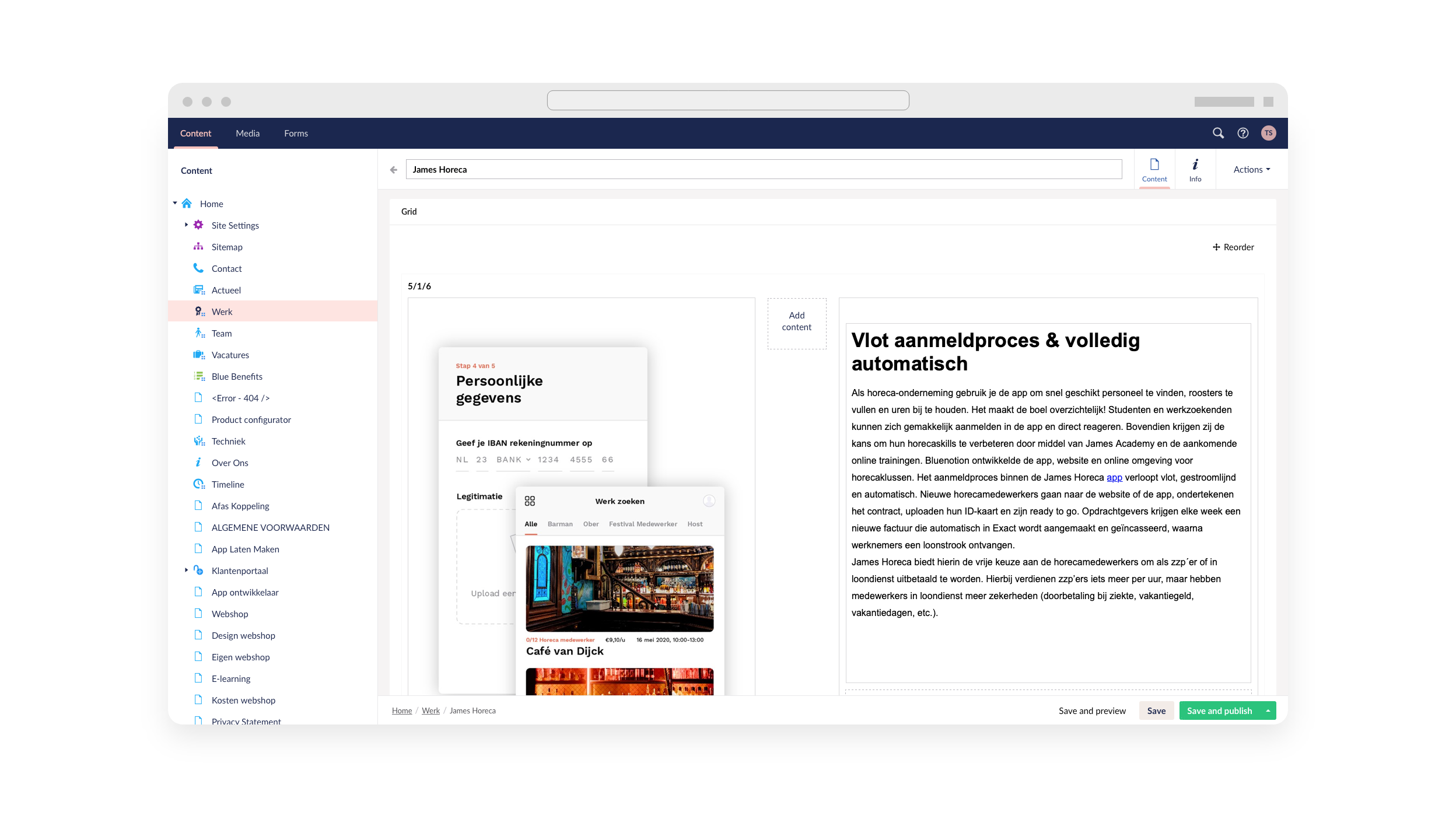This screenshot has height=819, width=1456.
Task: Open ALGEMENE VOORWAARDEN page
Action: (x=270, y=527)
